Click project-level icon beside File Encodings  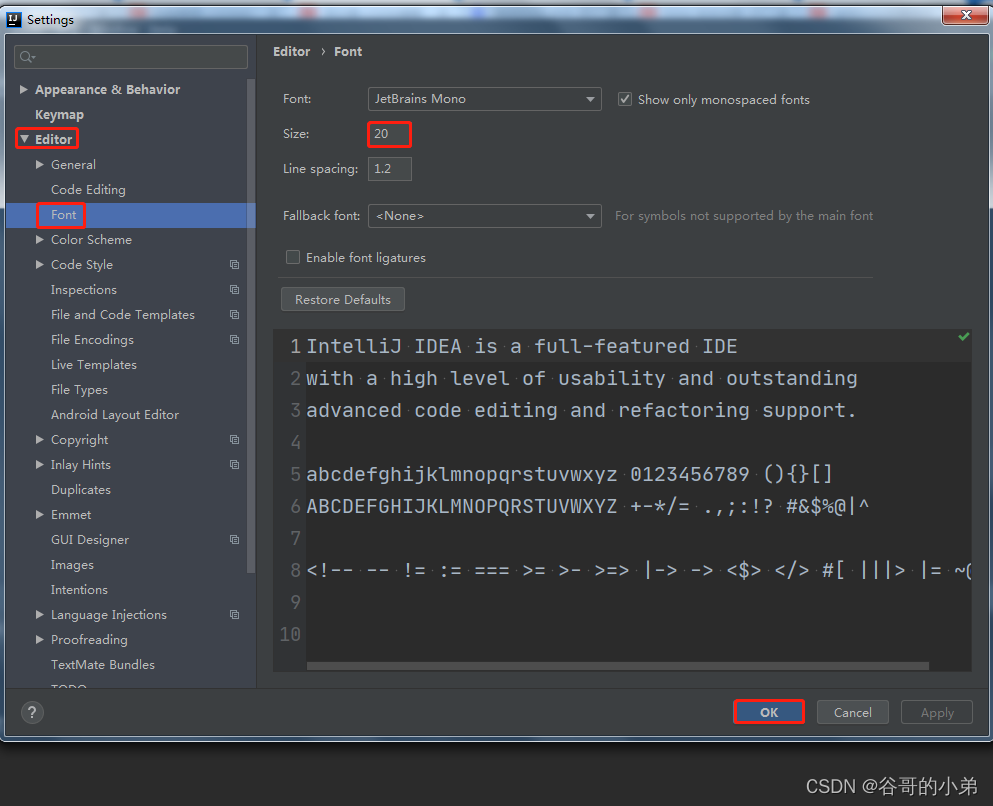[234, 339]
